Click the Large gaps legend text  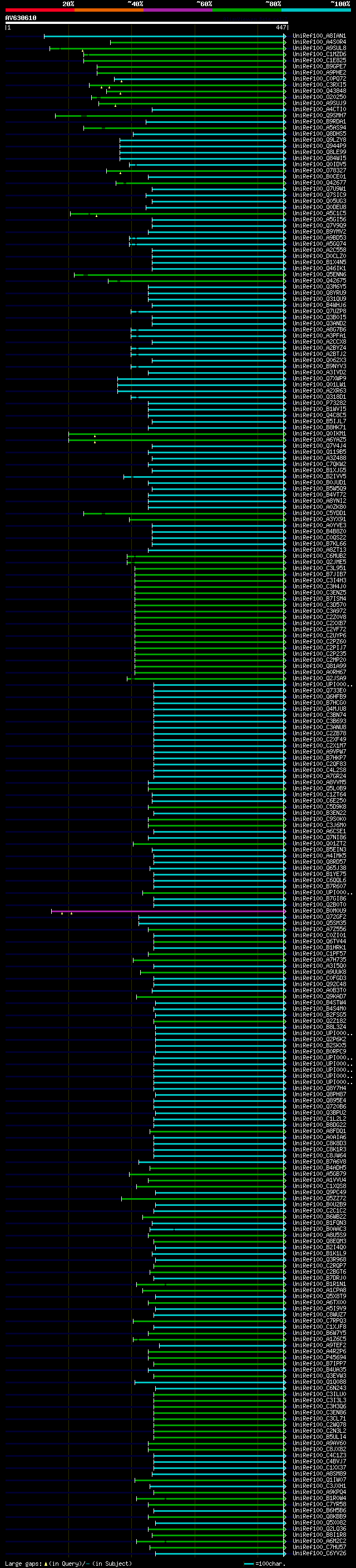(x=68, y=1564)
